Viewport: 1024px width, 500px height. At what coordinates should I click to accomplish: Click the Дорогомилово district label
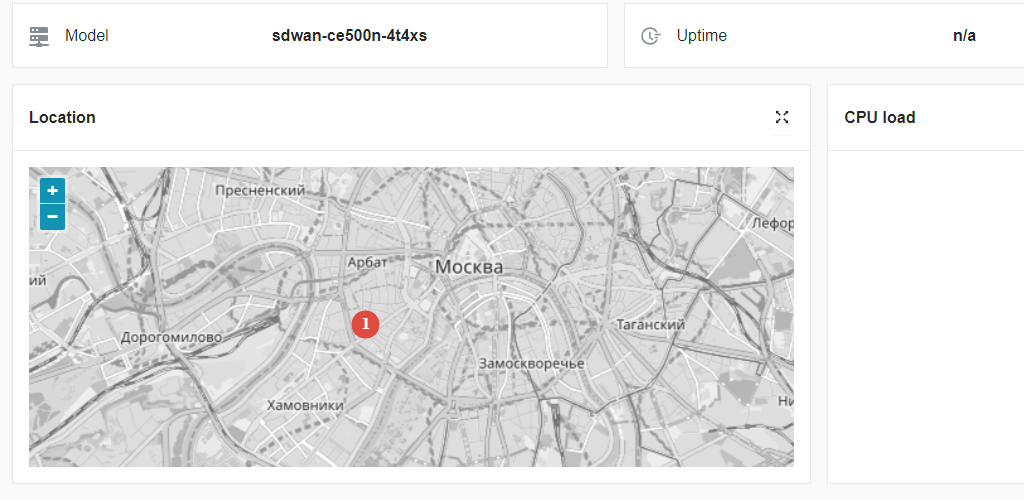pos(171,337)
